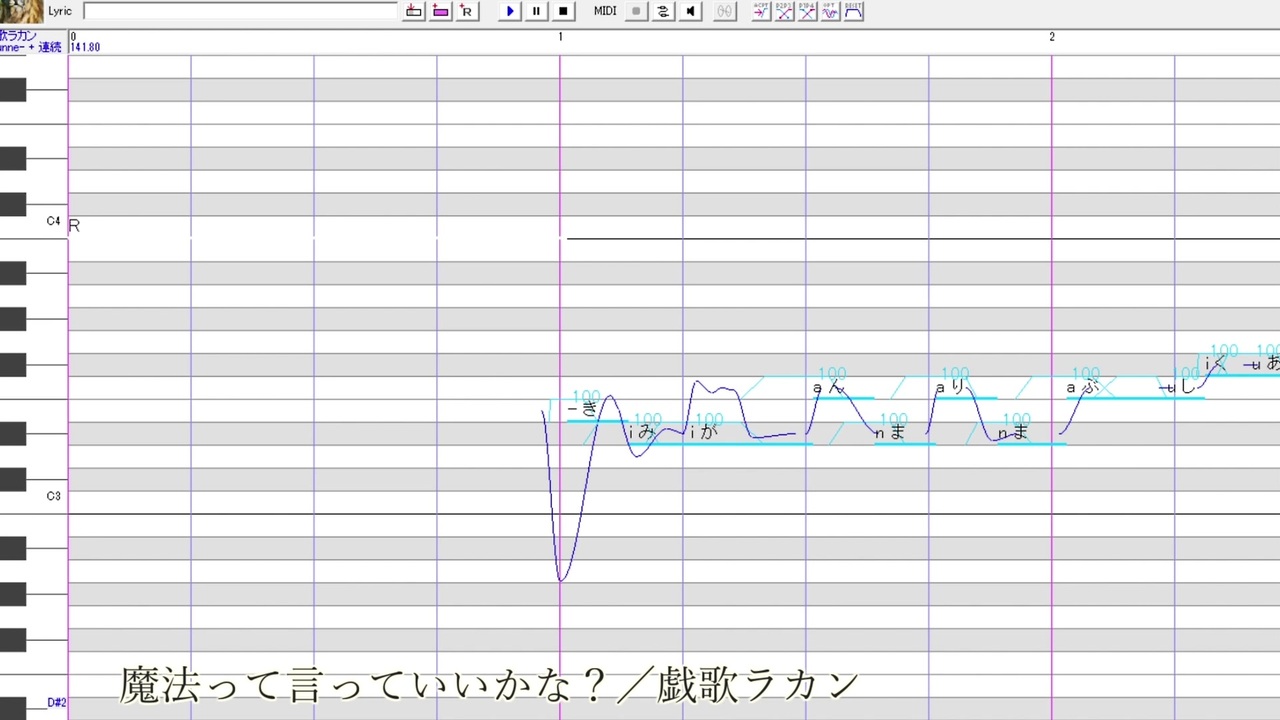Toggle the grayed headphones option
This screenshot has width=1280, height=720.
click(x=723, y=11)
